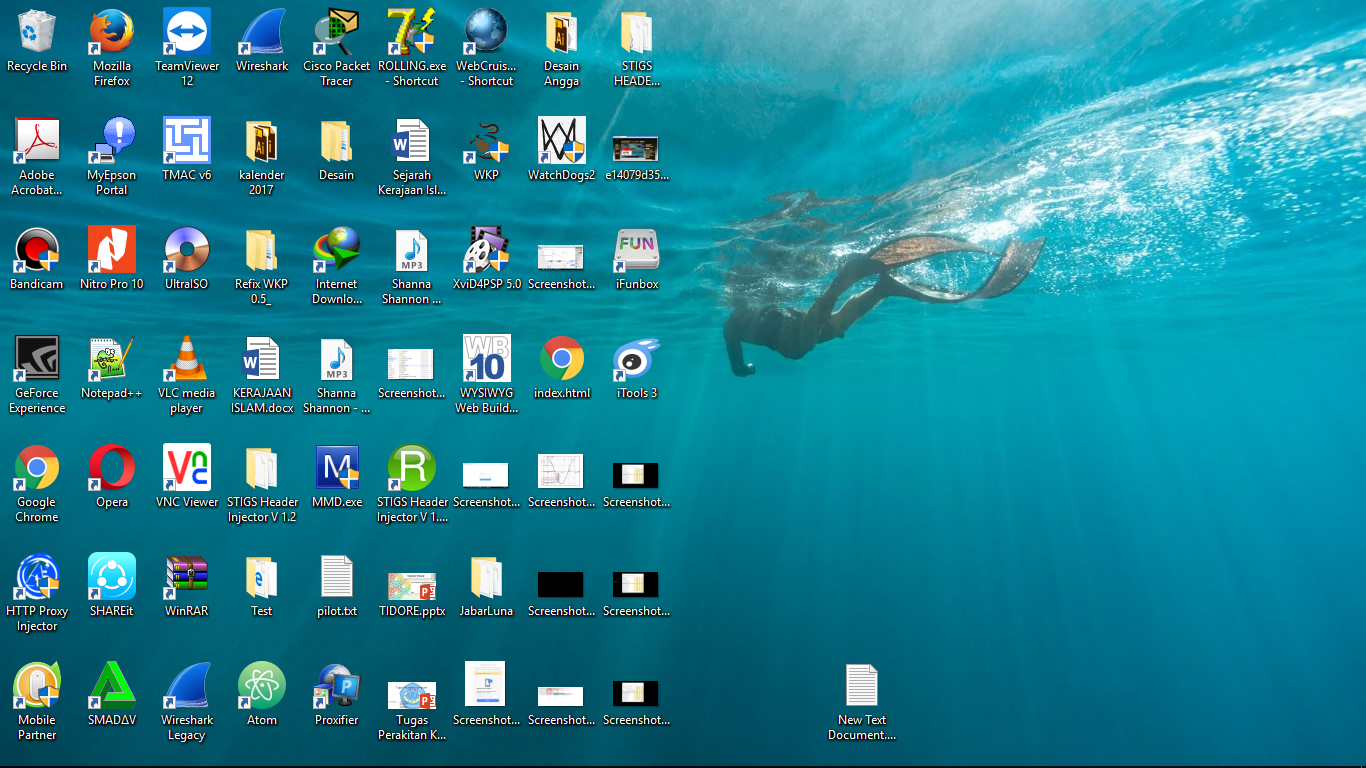Select the pilot.txt text file

pyautogui.click(x=337, y=577)
